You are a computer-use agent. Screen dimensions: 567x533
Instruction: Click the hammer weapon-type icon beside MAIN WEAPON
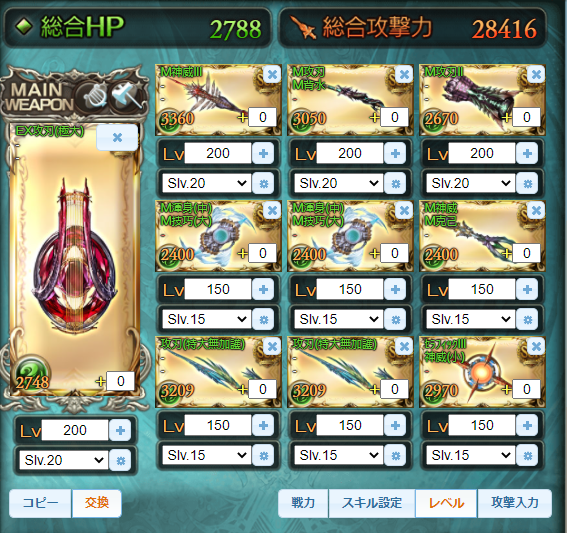click(x=125, y=95)
